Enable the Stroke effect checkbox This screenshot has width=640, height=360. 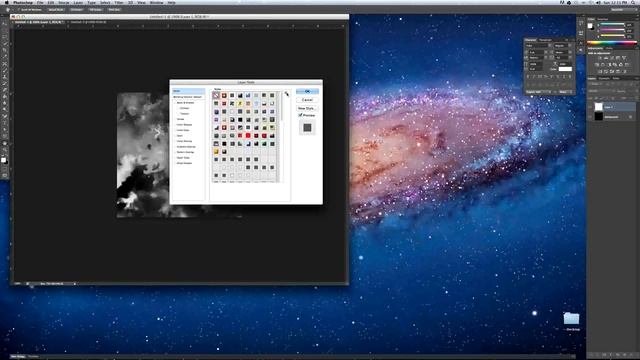pos(175,119)
